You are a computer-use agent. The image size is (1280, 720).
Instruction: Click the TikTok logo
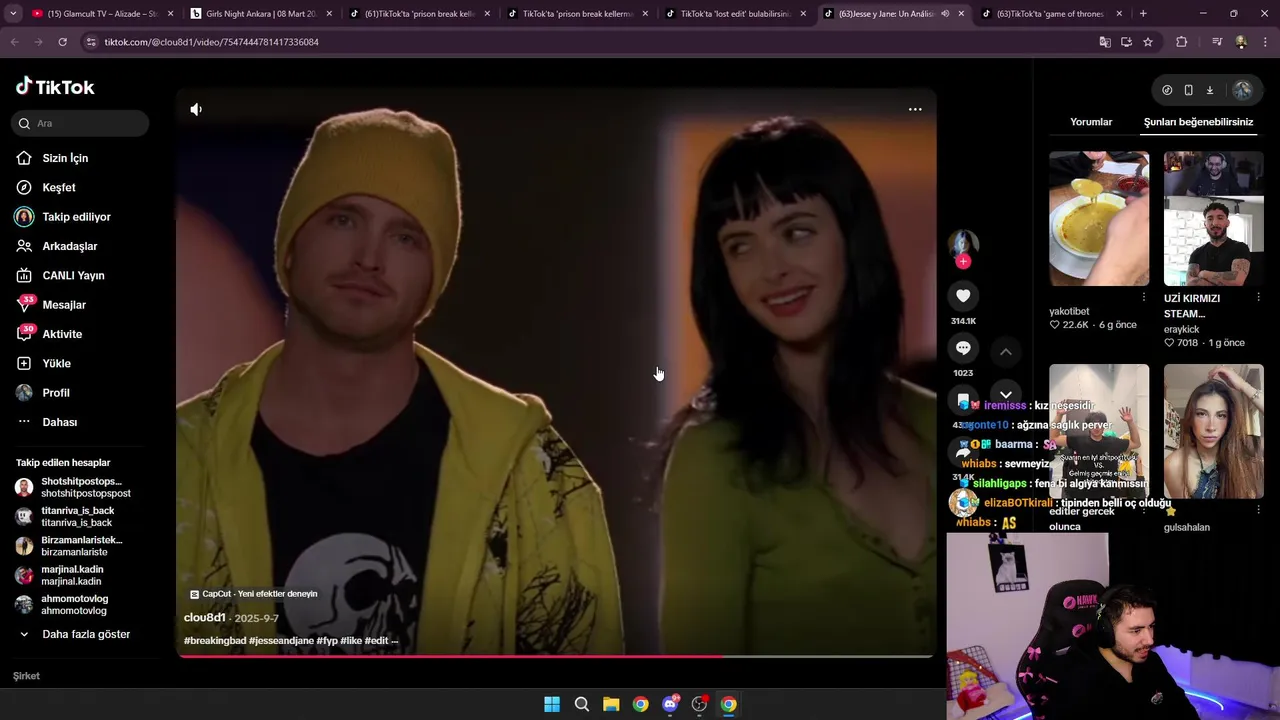pos(55,87)
